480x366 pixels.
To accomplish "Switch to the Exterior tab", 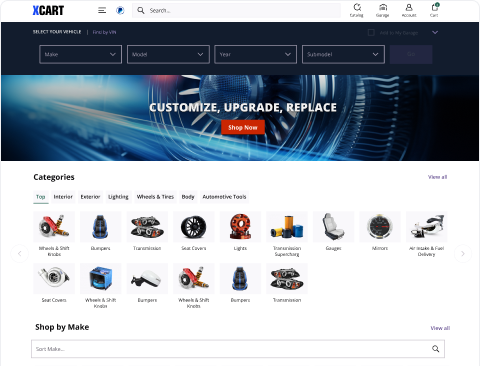I will coord(90,197).
